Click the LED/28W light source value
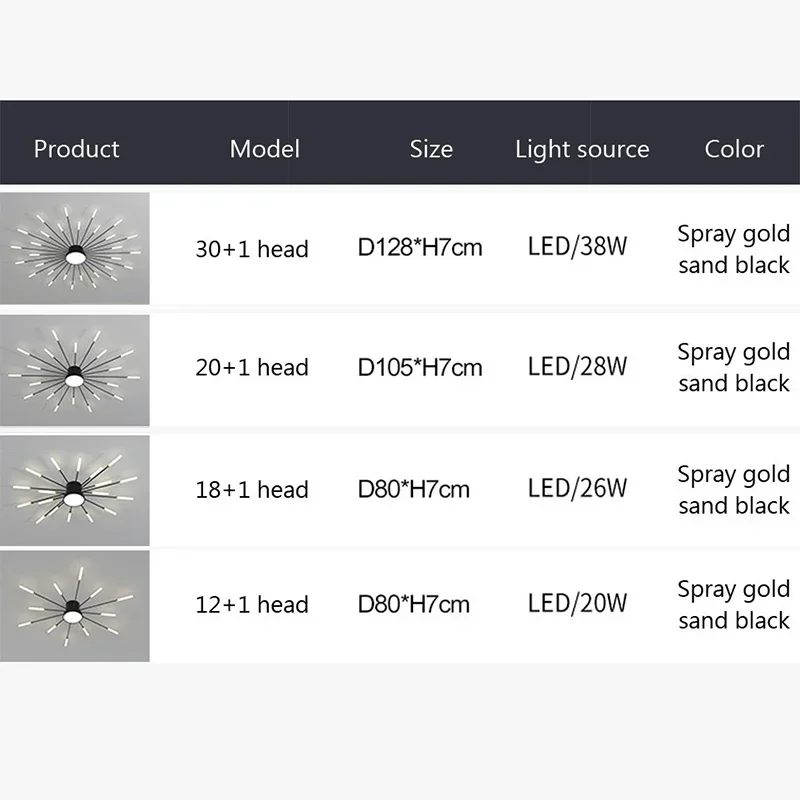 [577, 366]
